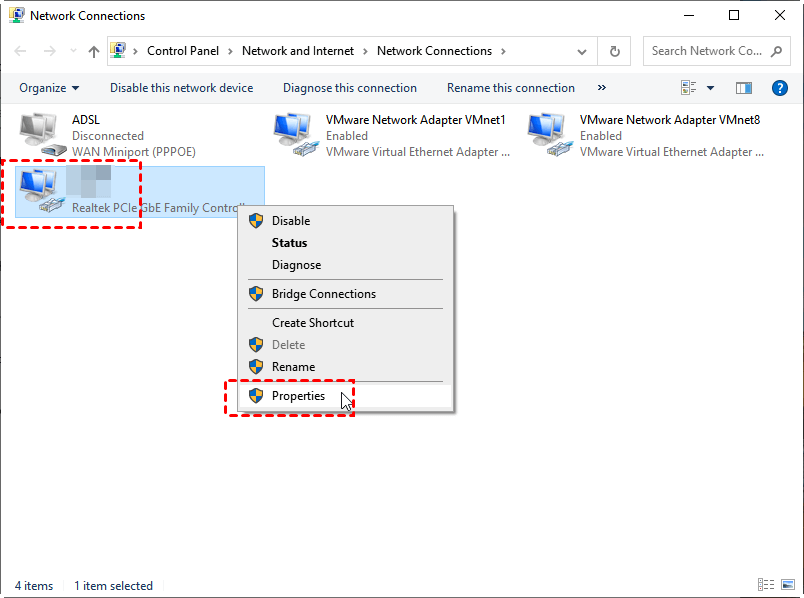Select the Realtek PCIe GbE adapter icon
The width and height of the screenshot is (804, 598).
coord(43,191)
